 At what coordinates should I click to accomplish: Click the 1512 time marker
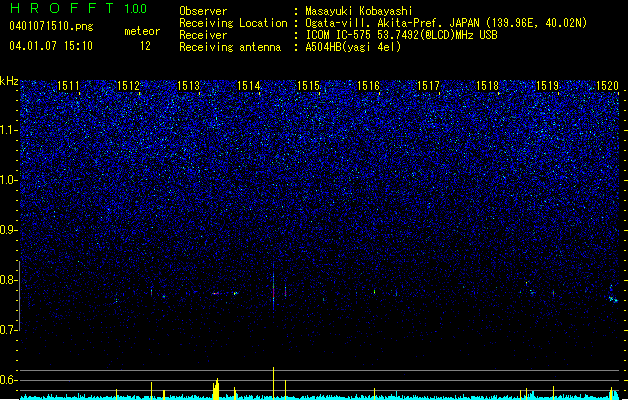point(128,86)
